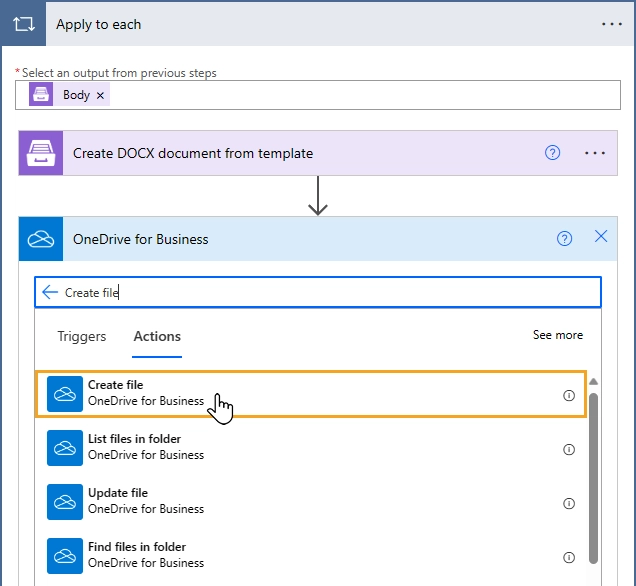Image resolution: width=636 pixels, height=586 pixels.
Task: Click the Update file OneDrive icon
Action: (65, 502)
